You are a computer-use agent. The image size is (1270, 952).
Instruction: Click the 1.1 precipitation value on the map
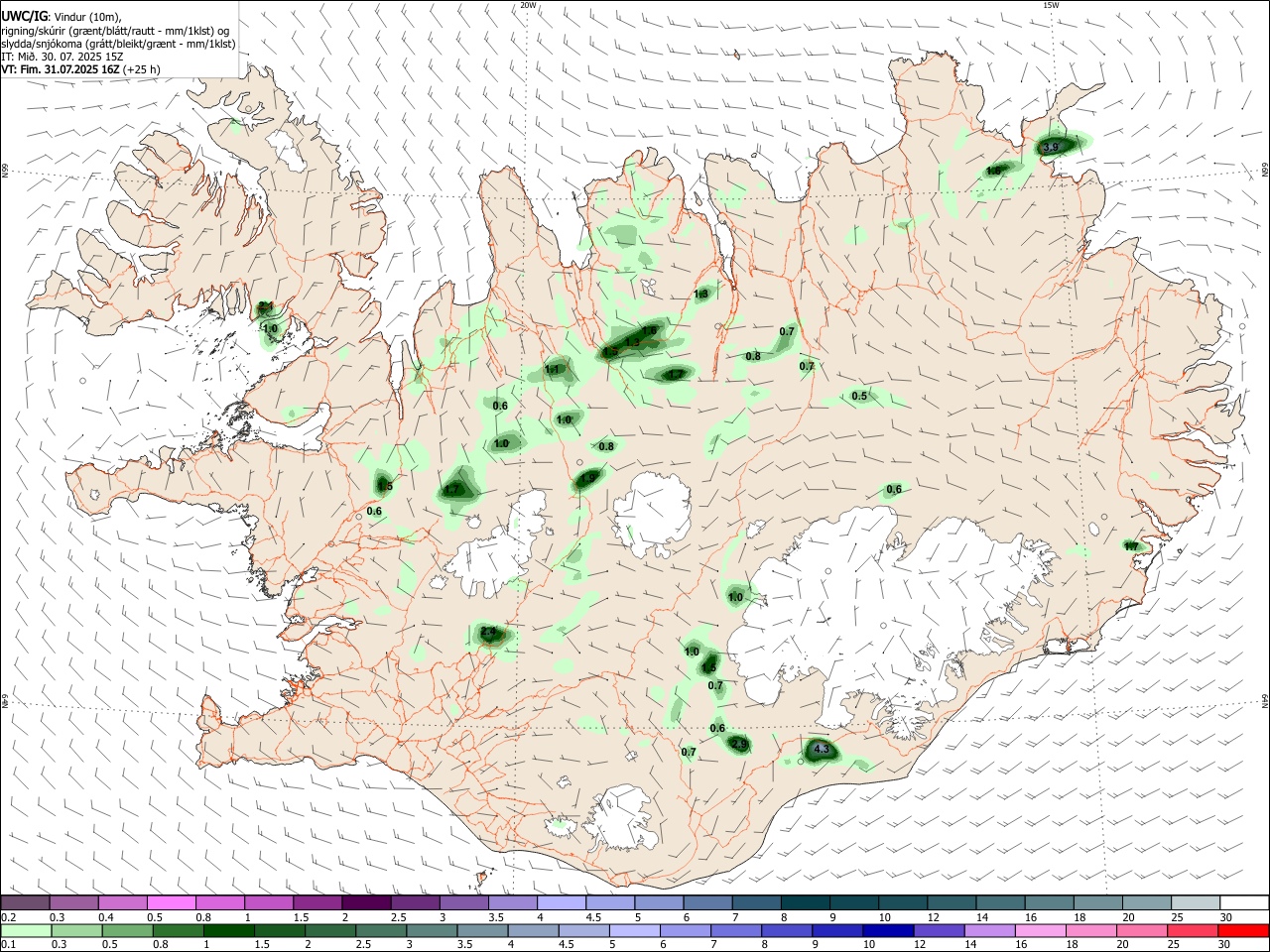point(553,370)
